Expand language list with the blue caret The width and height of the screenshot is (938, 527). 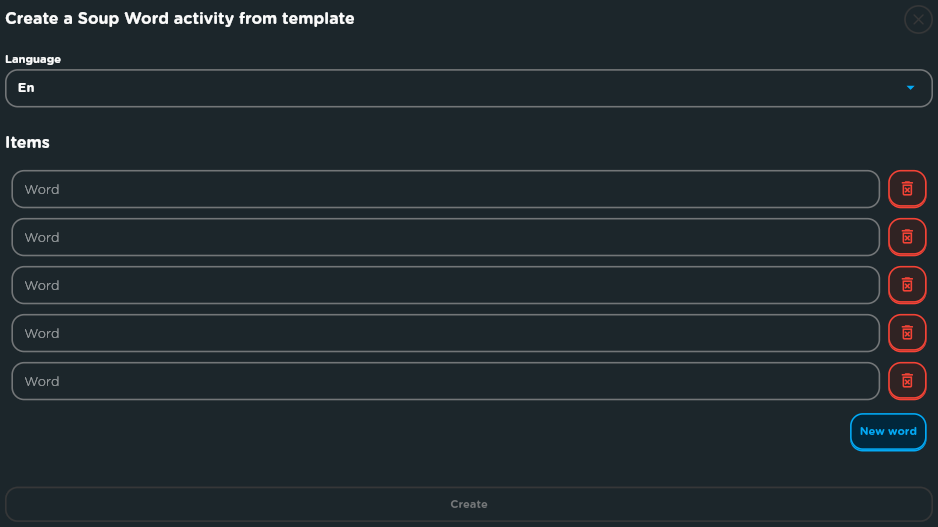tap(910, 88)
